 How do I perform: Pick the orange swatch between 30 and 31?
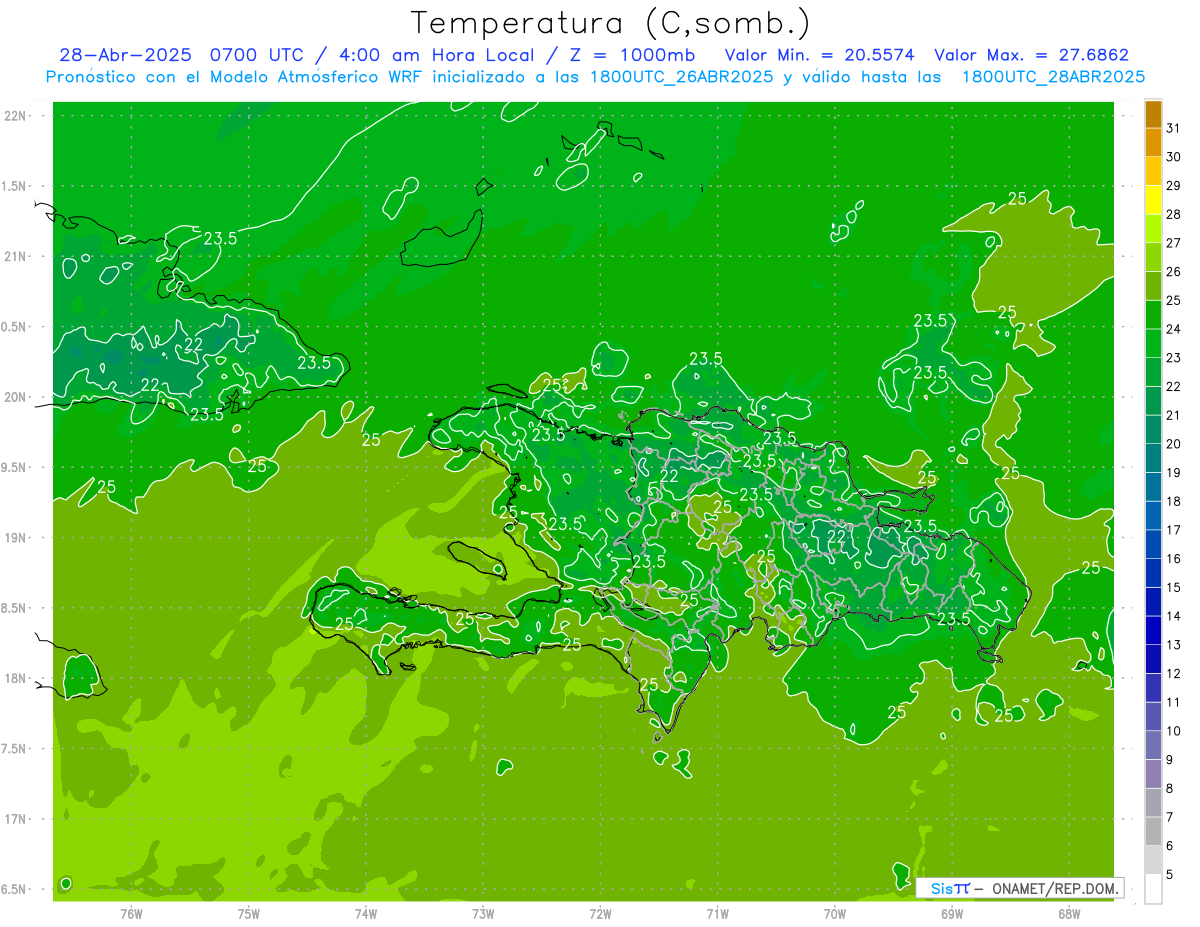pyautogui.click(x=1153, y=142)
